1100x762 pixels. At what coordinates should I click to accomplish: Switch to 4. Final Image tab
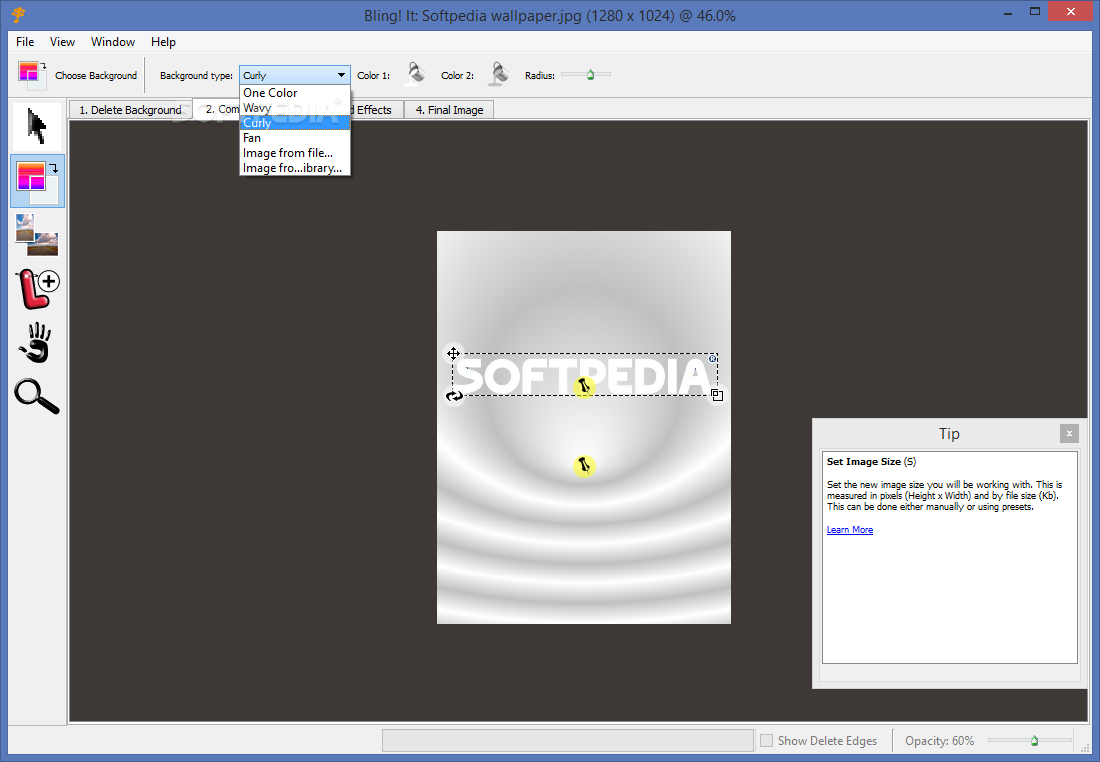coord(450,110)
